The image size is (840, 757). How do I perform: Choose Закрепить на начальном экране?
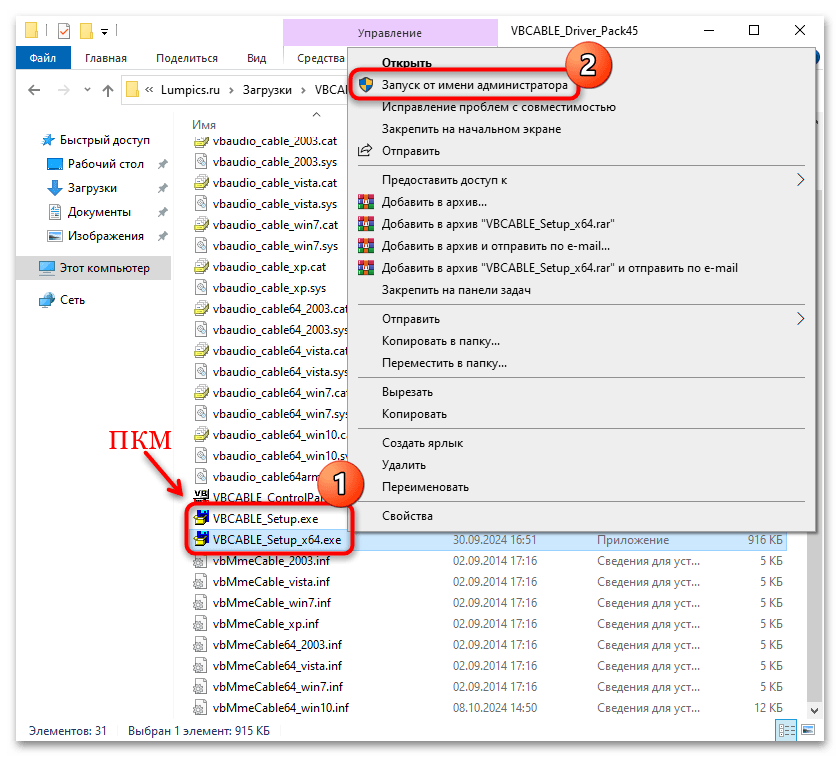point(471,129)
